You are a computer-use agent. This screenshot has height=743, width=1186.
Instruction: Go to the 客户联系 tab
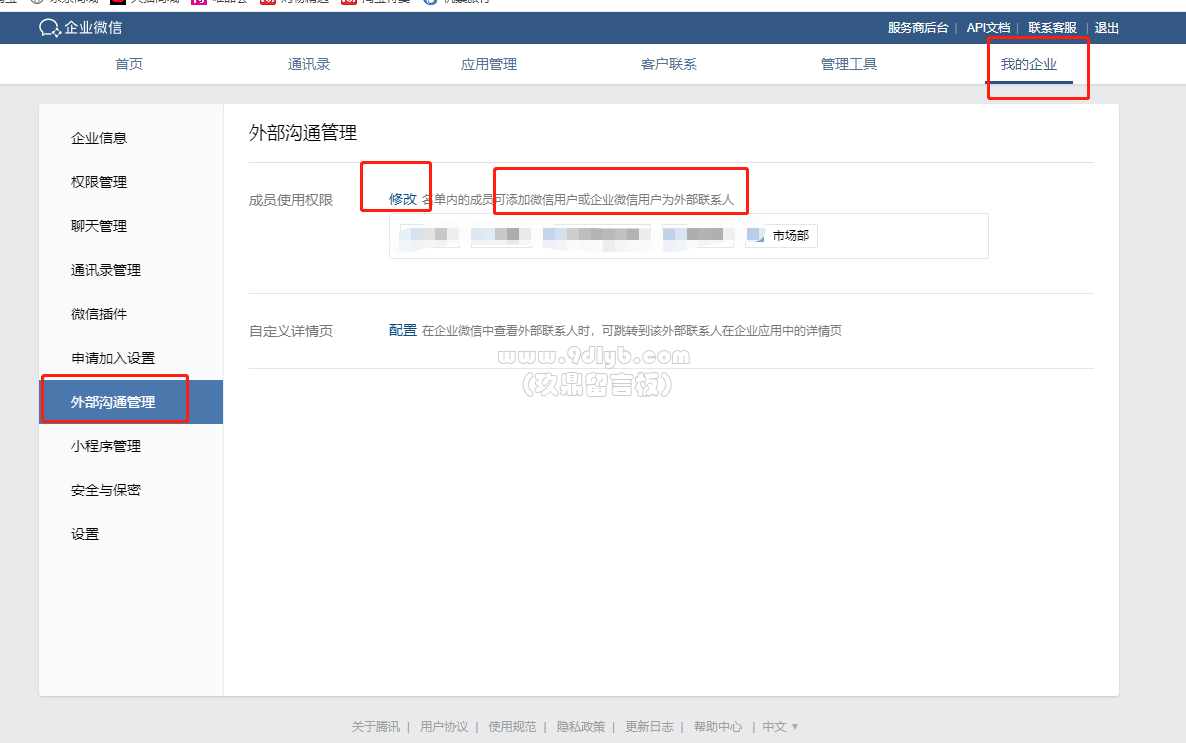click(x=669, y=64)
